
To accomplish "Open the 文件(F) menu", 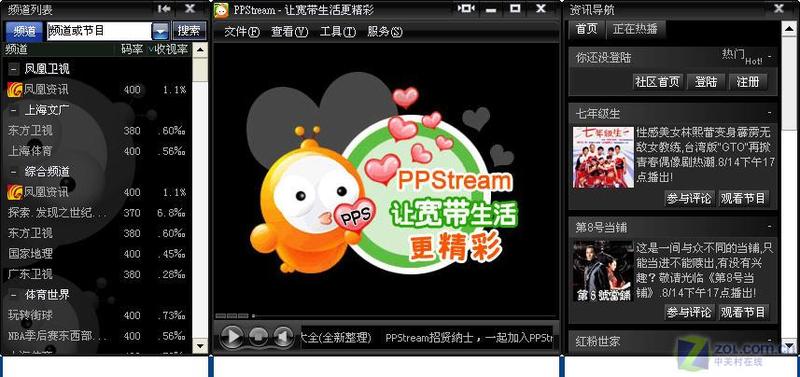I will 242,32.
